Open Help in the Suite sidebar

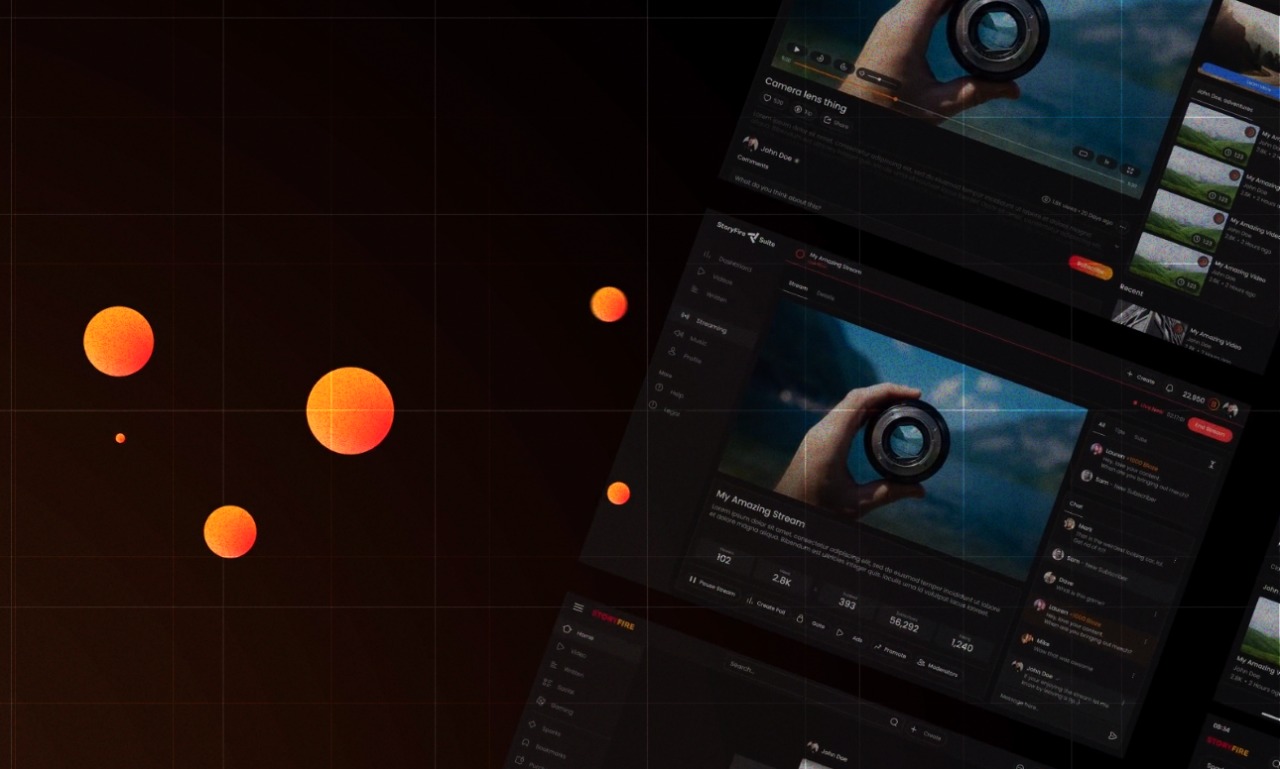click(x=669, y=392)
